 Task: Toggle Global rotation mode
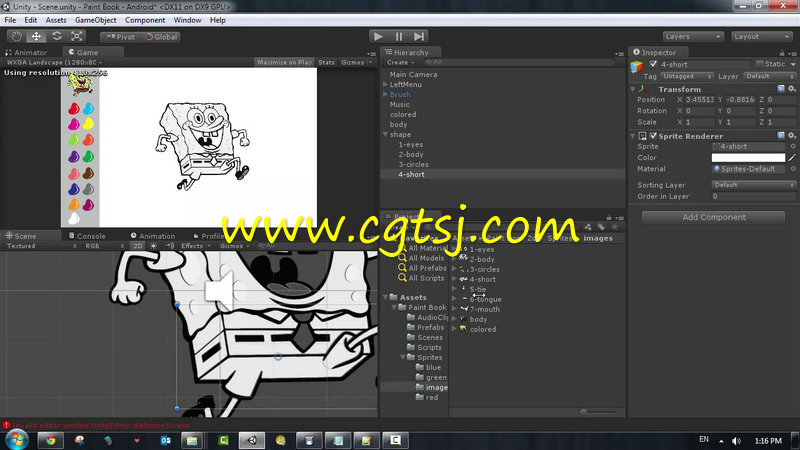pos(161,37)
